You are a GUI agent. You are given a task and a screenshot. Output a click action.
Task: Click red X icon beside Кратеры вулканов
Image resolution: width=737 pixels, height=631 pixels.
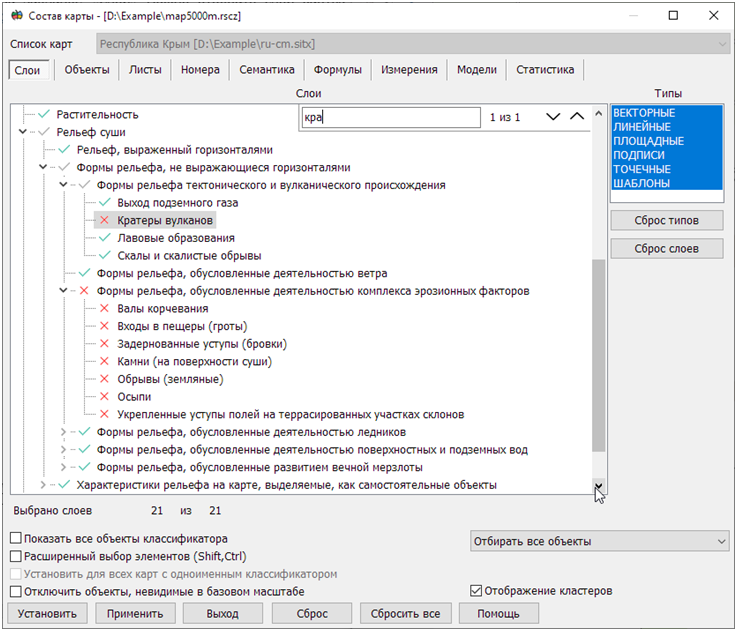click(104, 220)
